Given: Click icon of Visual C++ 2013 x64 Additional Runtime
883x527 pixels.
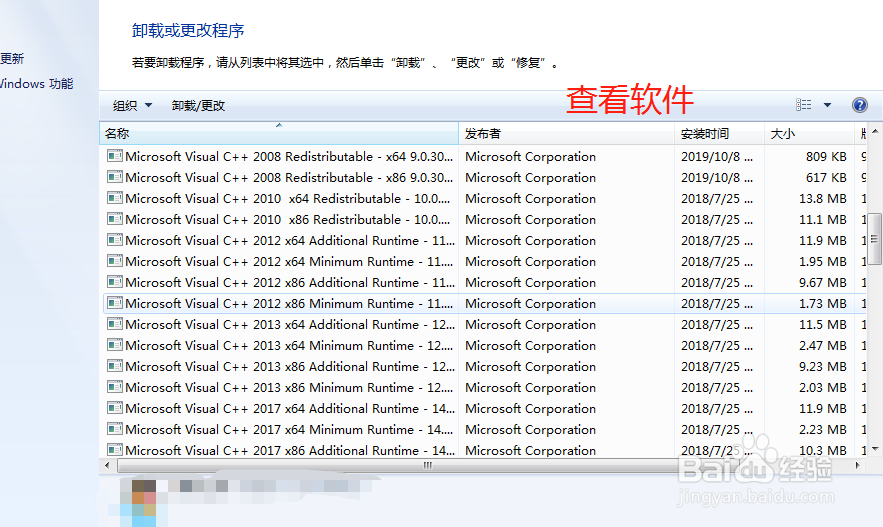Looking at the screenshot, I should [115, 324].
